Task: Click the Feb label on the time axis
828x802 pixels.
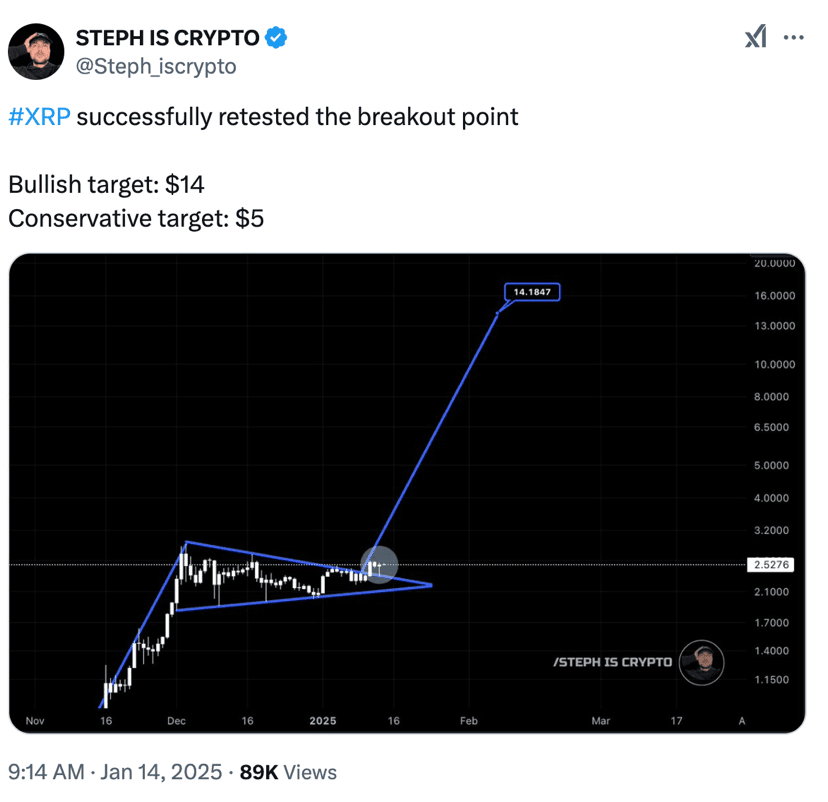Action: coord(467,720)
